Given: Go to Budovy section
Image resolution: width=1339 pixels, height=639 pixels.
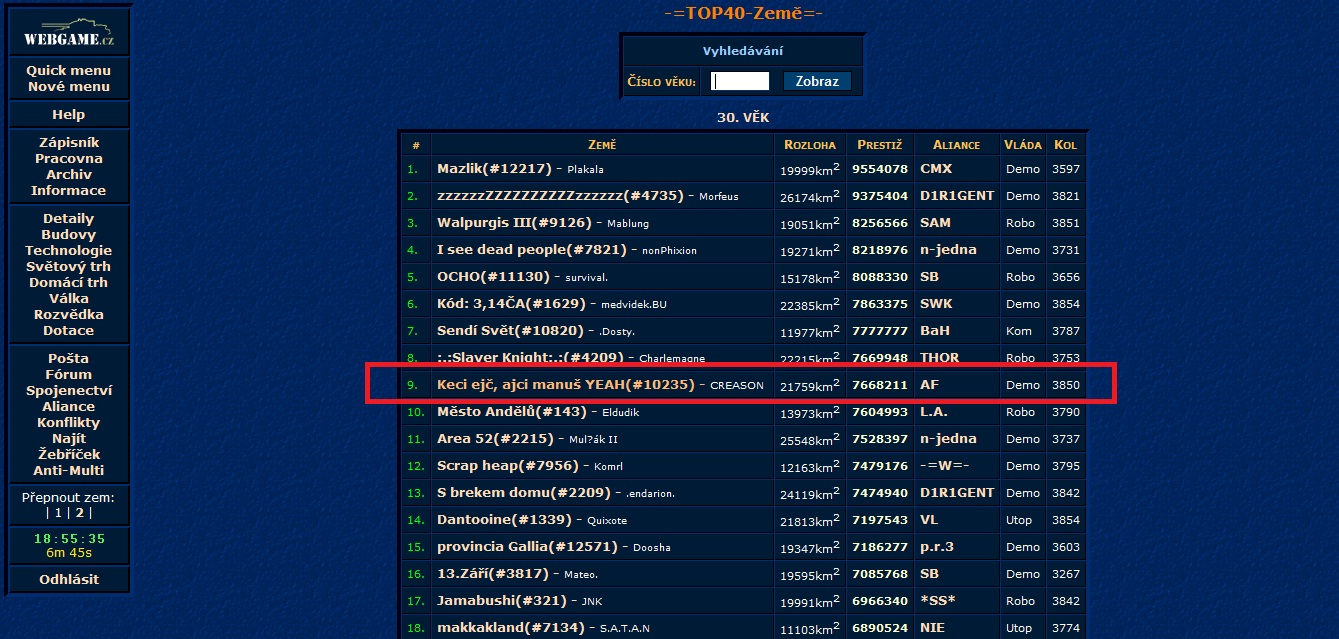Looking at the screenshot, I should 68,235.
